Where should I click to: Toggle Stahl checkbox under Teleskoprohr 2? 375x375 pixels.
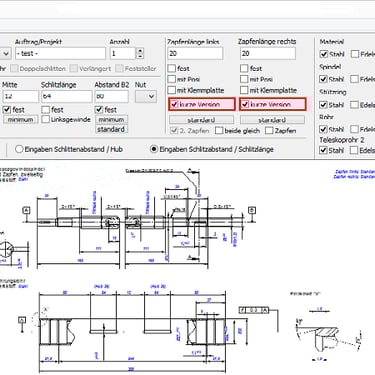click(x=323, y=150)
